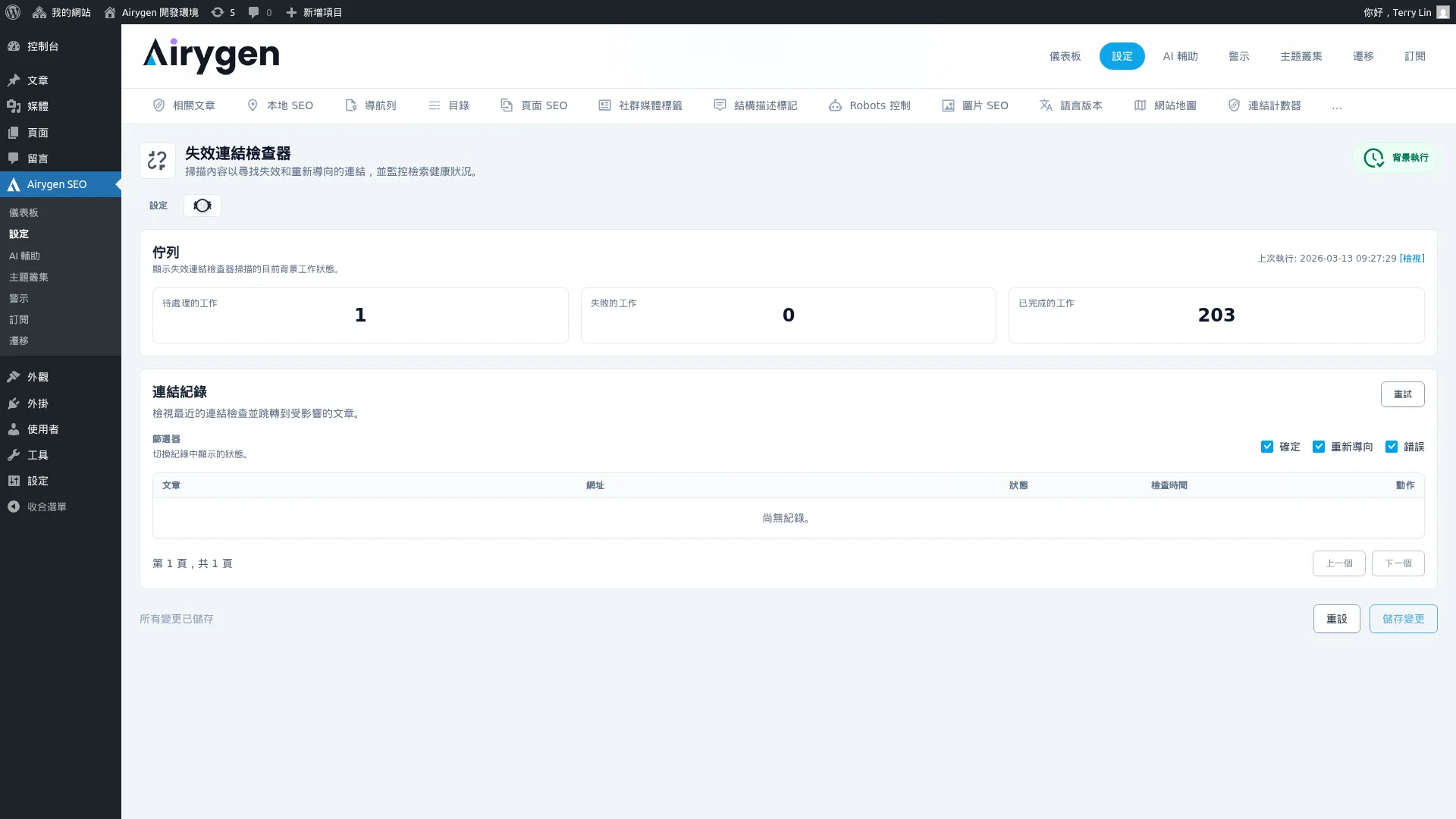Open 本地 SEO location pin tab
This screenshot has height=819, width=1456.
pos(280,105)
